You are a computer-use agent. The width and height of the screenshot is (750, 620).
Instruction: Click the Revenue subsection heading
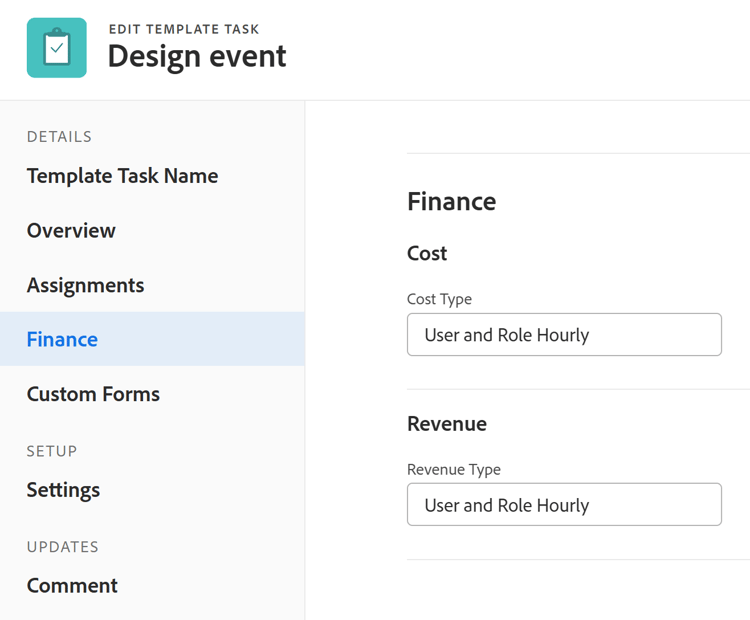447,423
